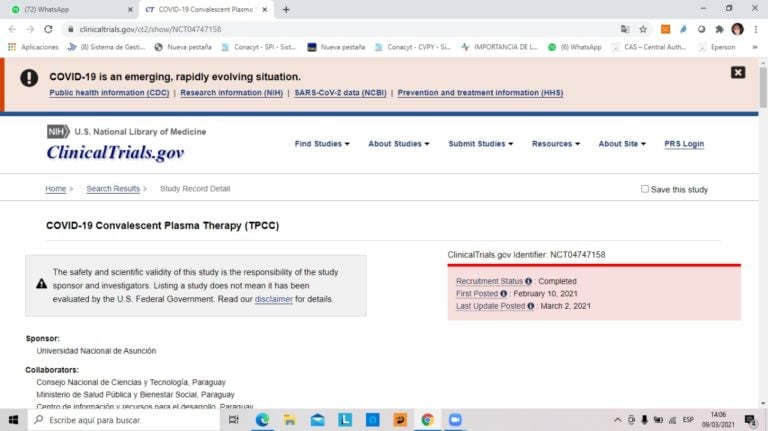Go back to the previous page

point(12,29)
